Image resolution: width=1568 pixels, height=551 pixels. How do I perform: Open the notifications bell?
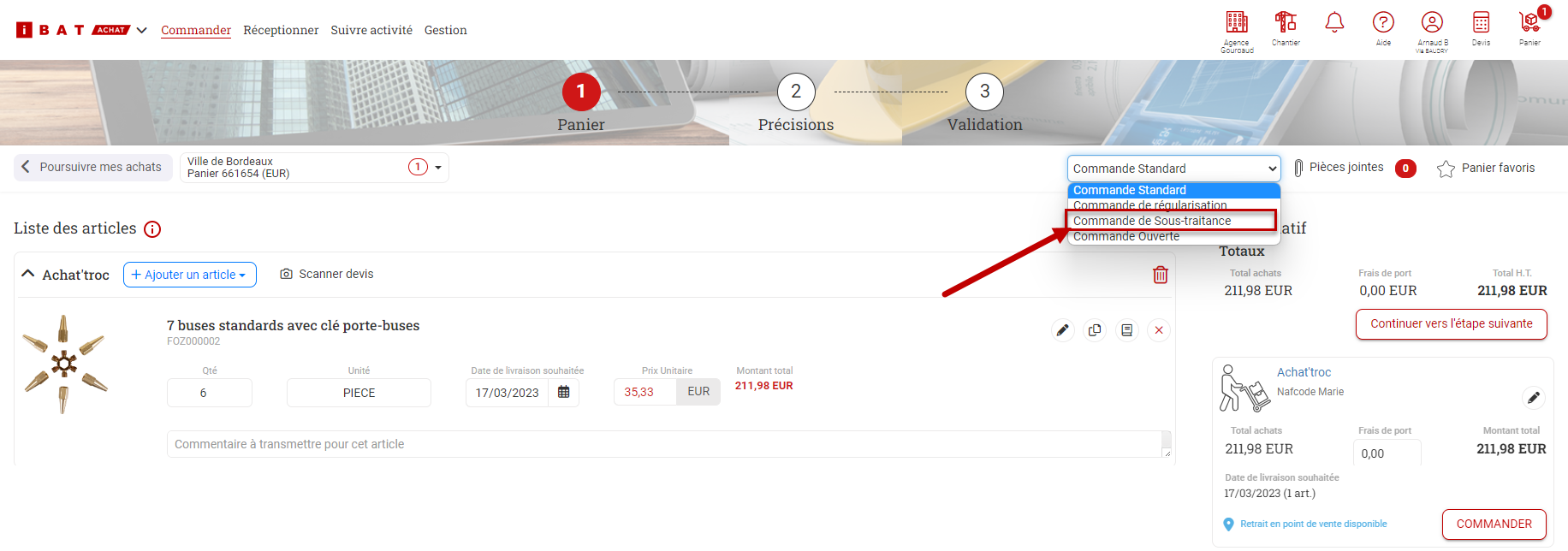click(x=1333, y=23)
